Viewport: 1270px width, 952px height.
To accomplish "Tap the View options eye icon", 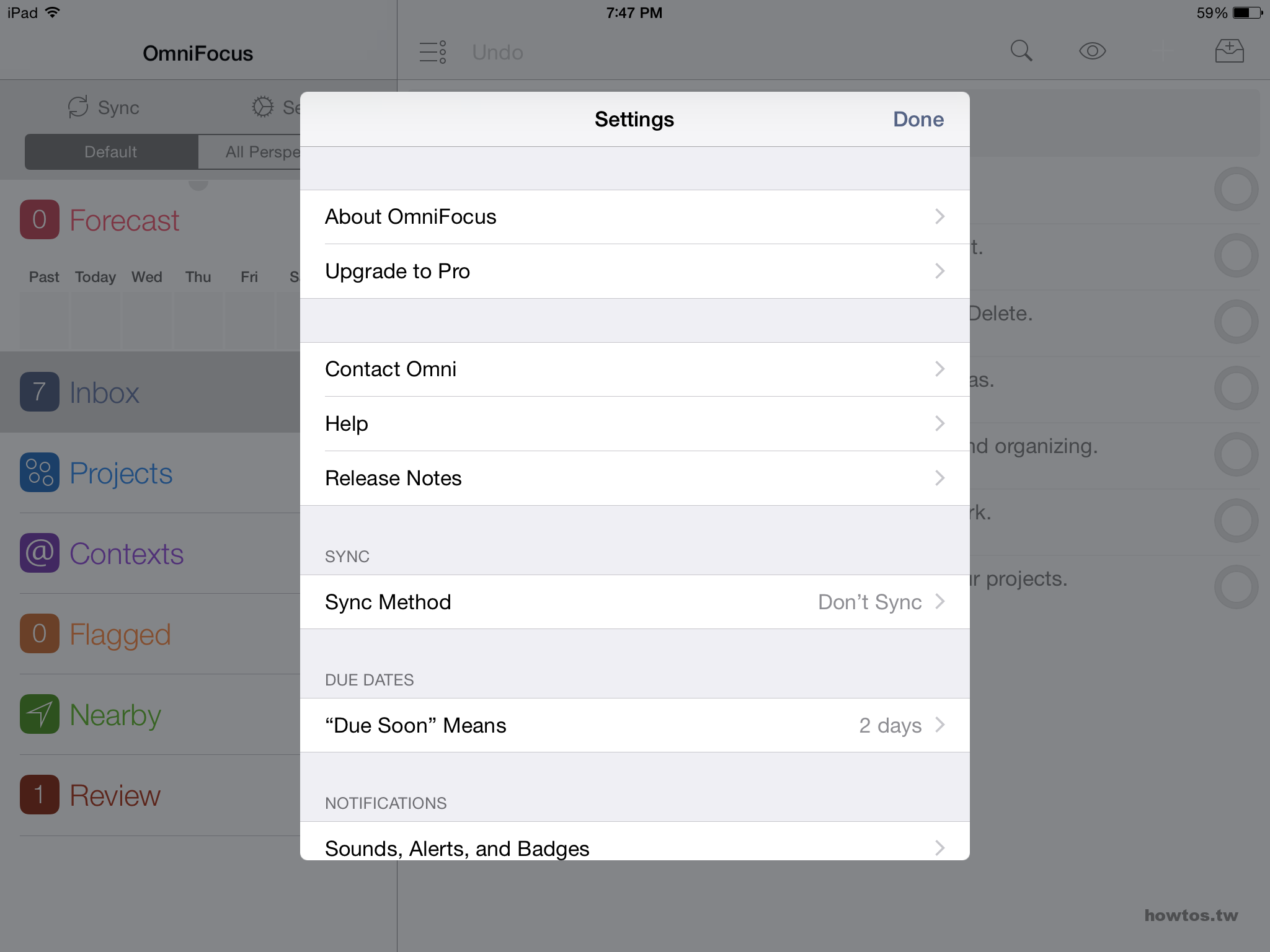I will point(1093,51).
